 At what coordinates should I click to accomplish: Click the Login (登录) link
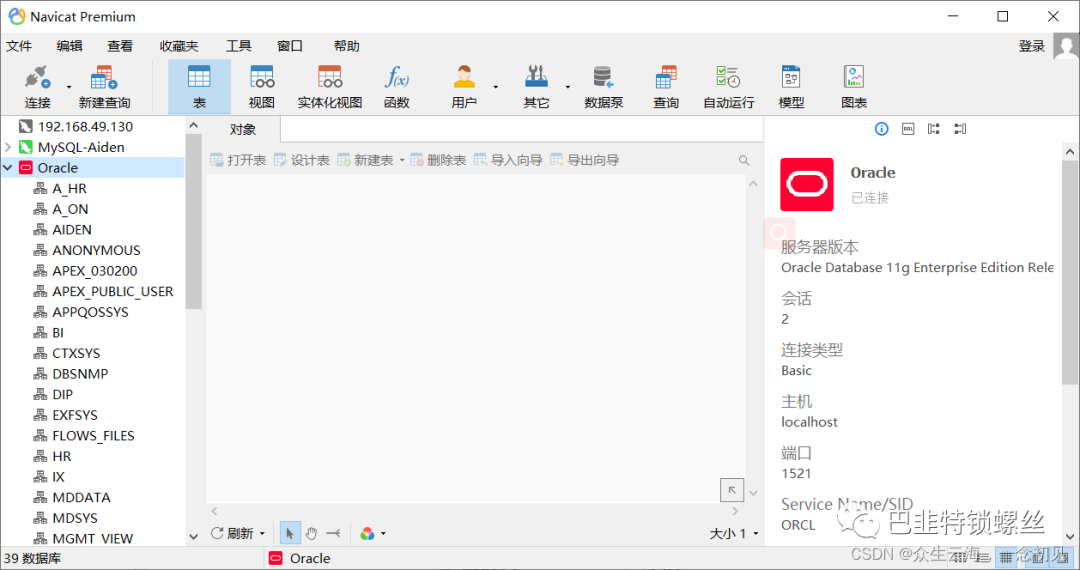[1032, 46]
